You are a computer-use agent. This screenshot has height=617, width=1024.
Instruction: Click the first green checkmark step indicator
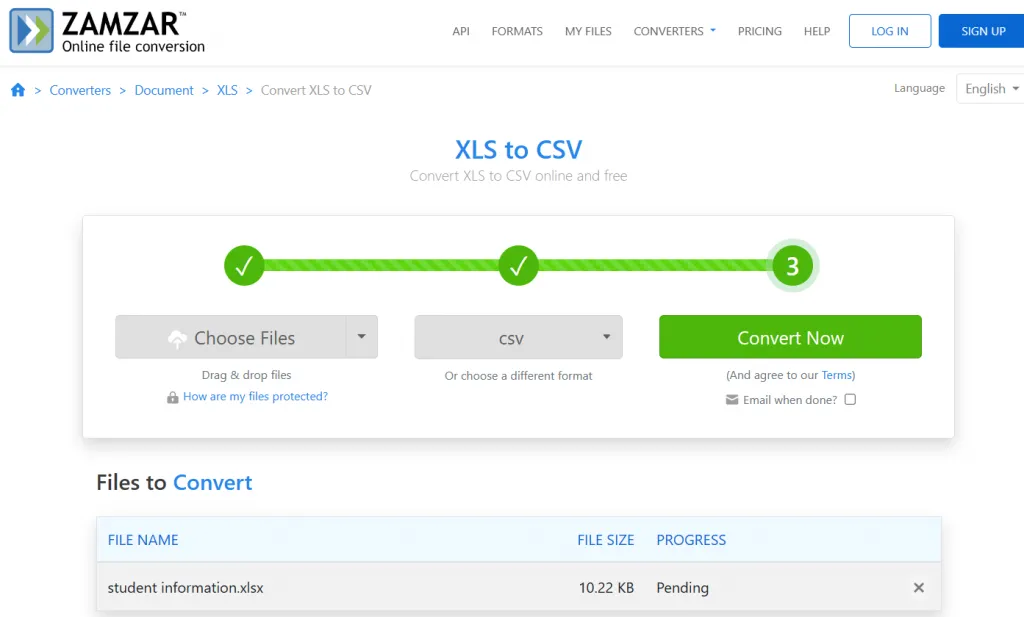pyautogui.click(x=244, y=265)
